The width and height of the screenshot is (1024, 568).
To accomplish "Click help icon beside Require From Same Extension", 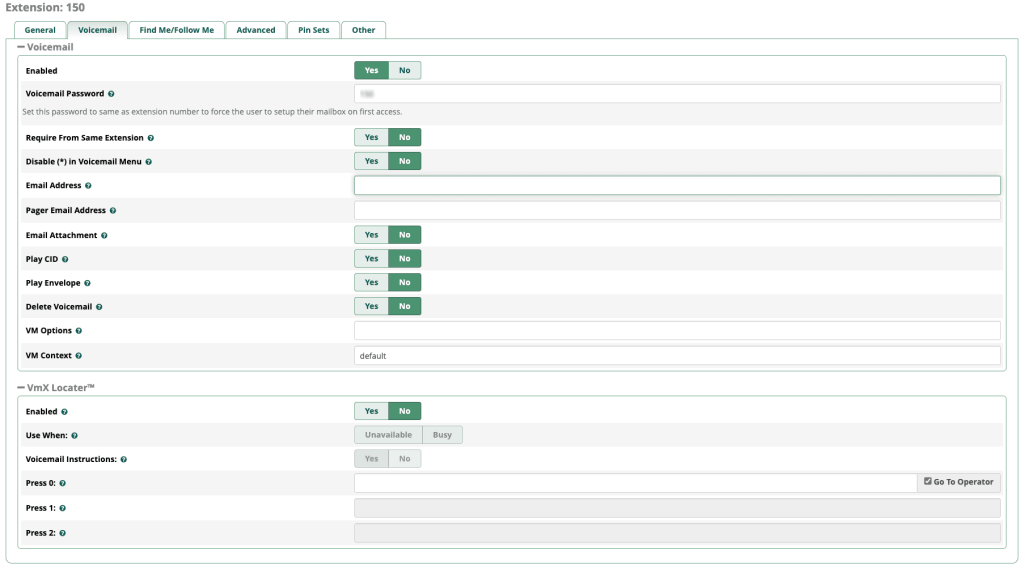I will (x=150, y=138).
